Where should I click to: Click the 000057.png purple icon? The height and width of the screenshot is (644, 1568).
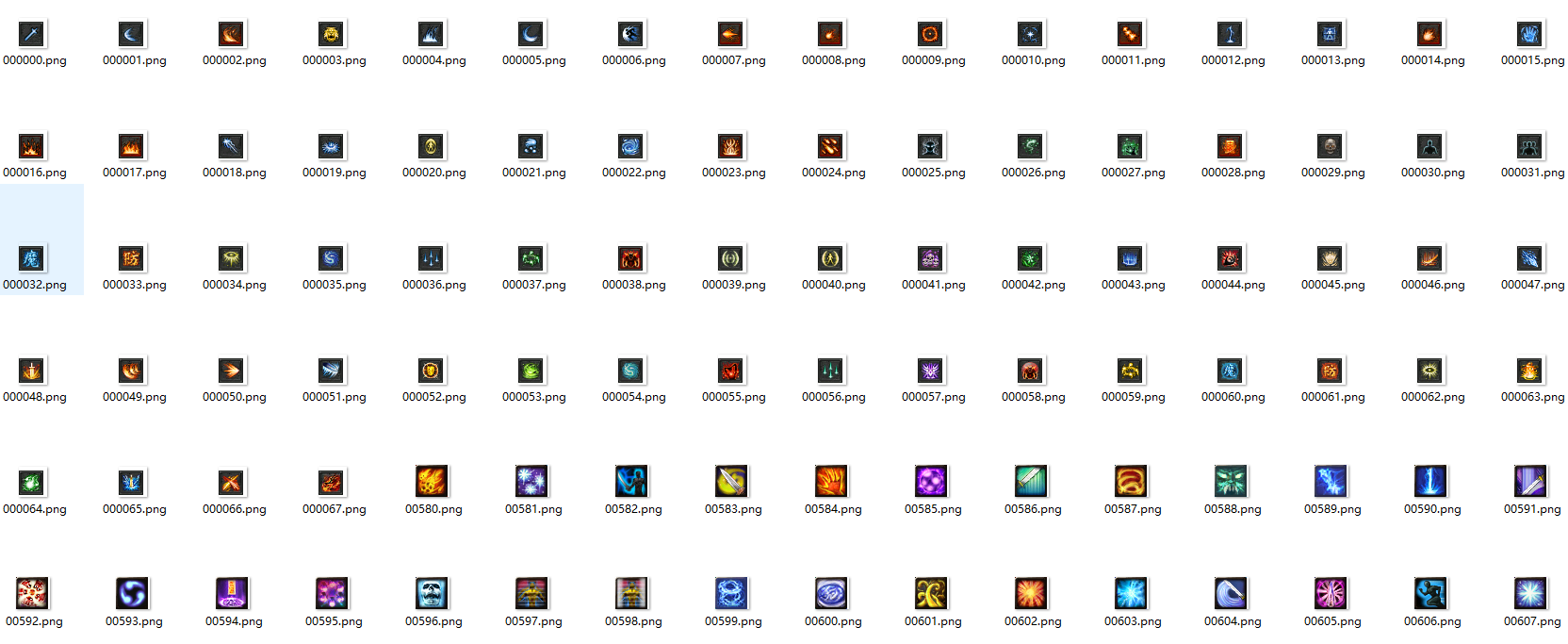[x=931, y=372]
